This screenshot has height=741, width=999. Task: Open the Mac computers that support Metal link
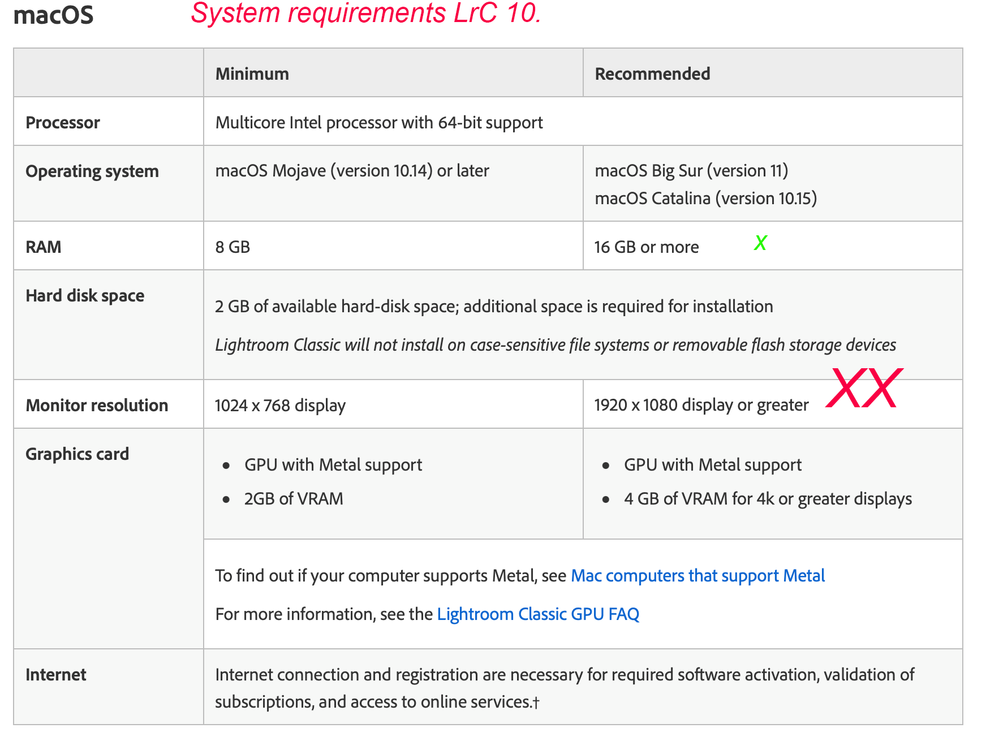(x=697, y=576)
